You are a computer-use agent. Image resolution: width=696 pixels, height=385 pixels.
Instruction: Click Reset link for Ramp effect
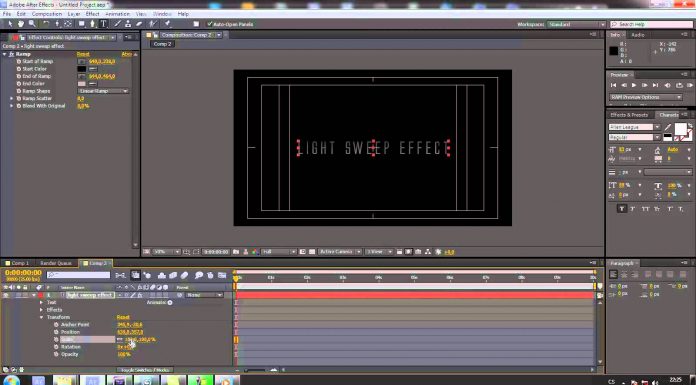[x=83, y=54]
